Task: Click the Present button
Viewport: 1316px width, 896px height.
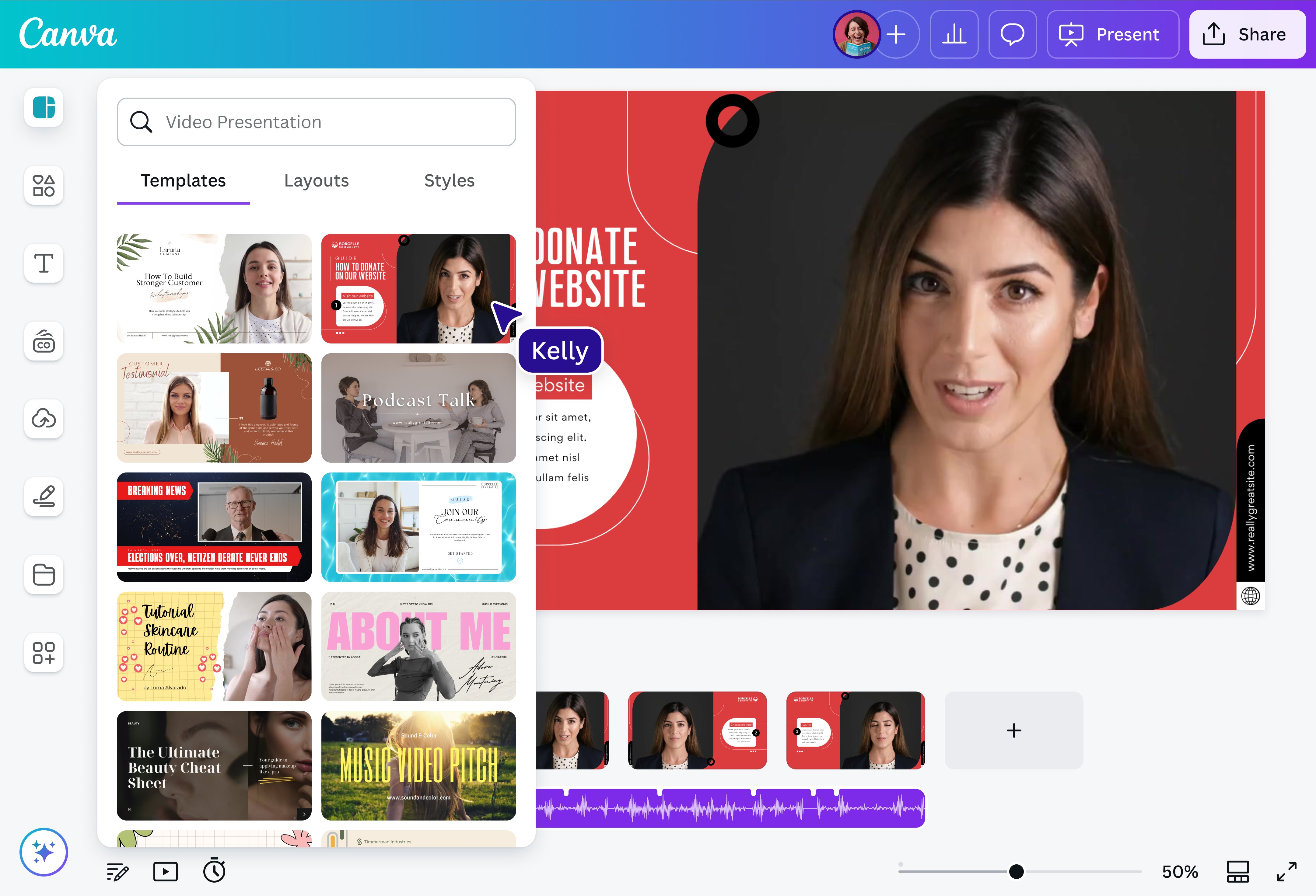Action: pyautogui.click(x=1112, y=34)
